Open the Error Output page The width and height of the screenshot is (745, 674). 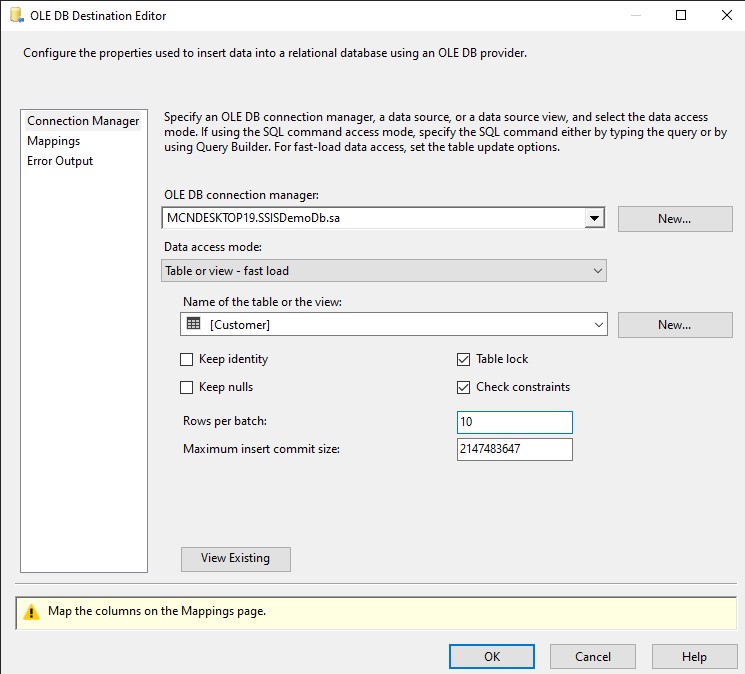pyautogui.click(x=60, y=161)
